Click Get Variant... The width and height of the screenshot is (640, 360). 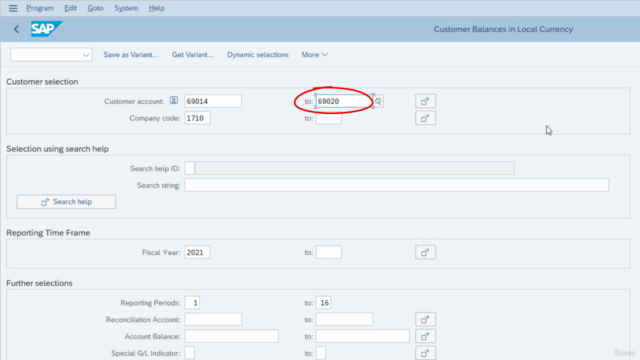192,55
